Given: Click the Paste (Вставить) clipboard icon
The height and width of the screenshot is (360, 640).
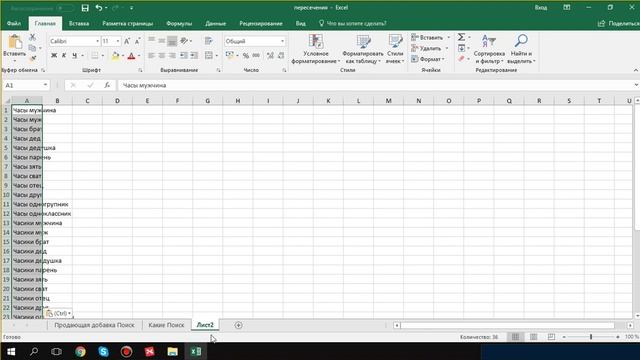Looking at the screenshot, I should tap(15, 42).
